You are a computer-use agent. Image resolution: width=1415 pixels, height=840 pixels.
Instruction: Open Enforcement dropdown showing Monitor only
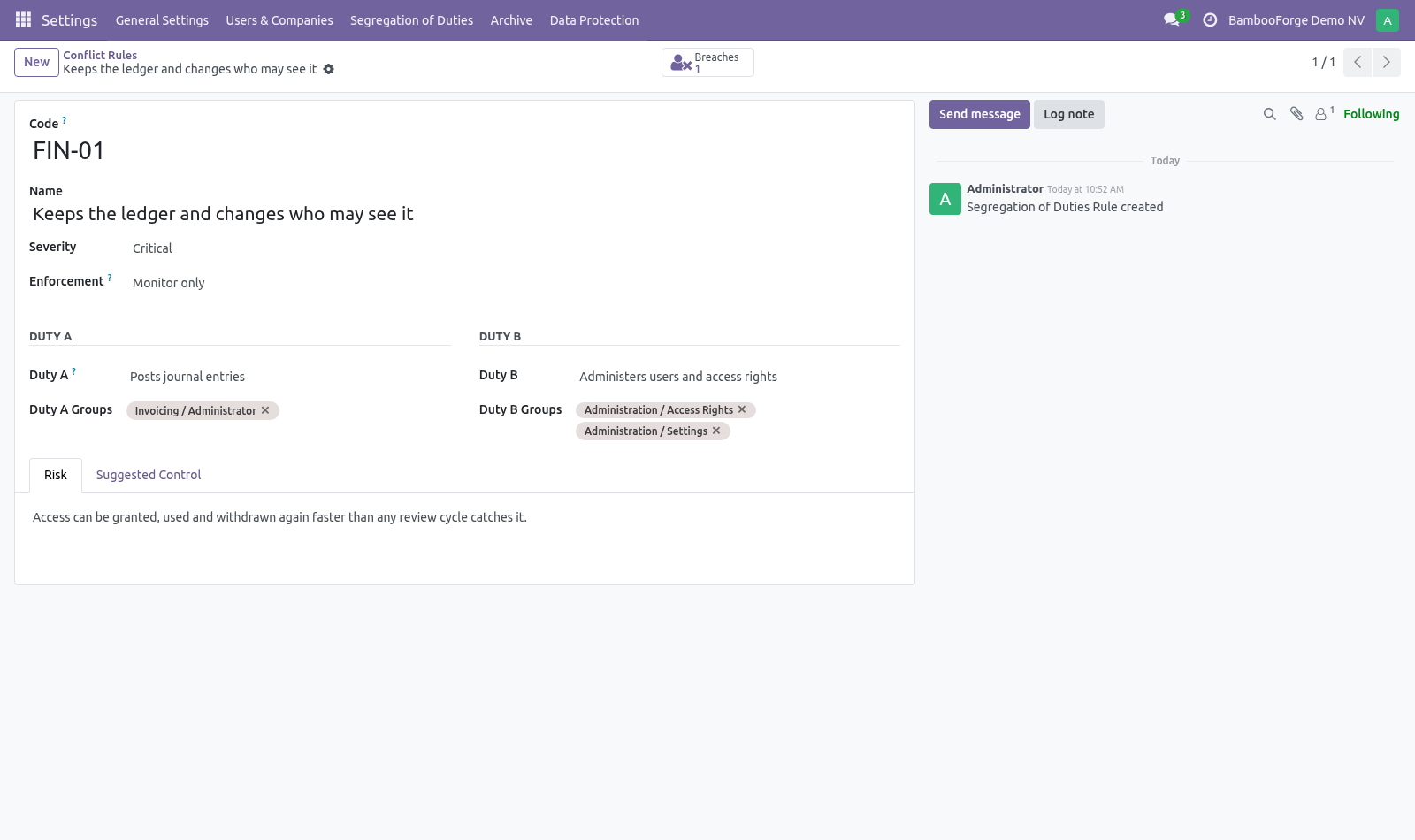click(290, 283)
